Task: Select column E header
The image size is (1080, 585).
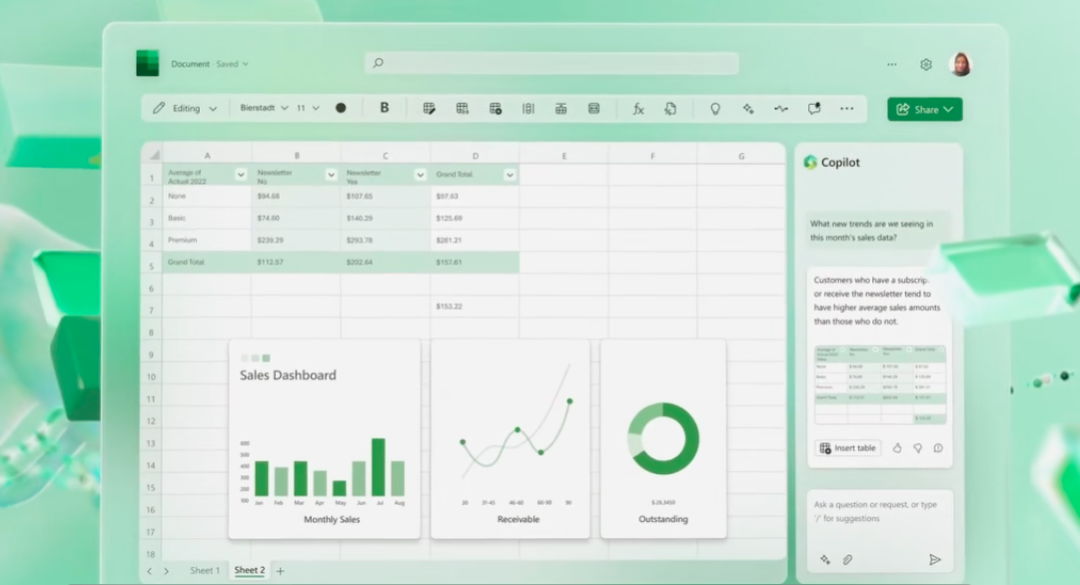Action: tap(564, 156)
